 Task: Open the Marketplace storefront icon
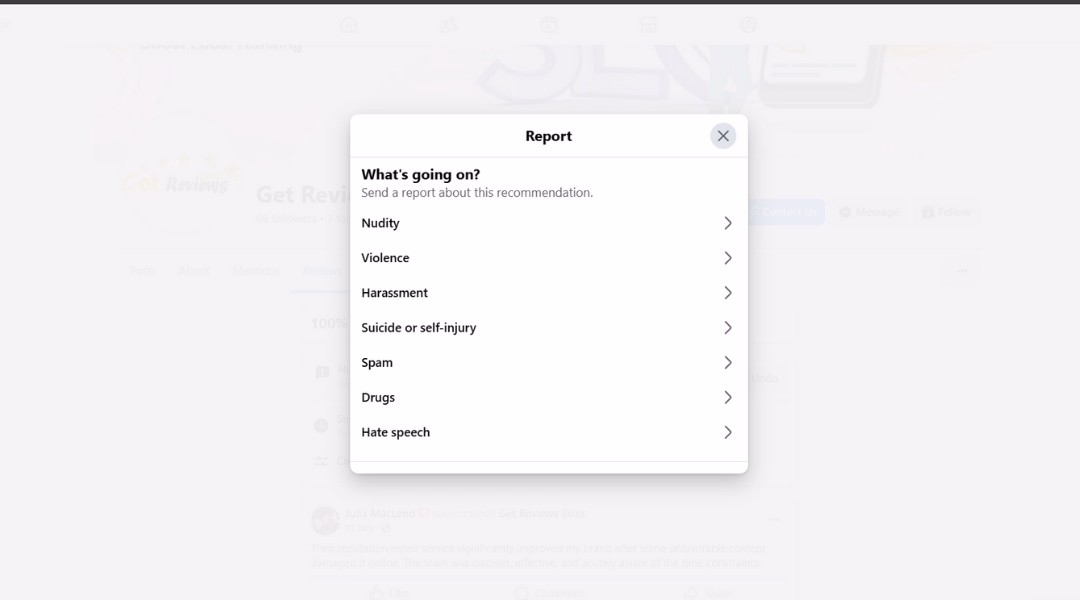click(x=648, y=24)
